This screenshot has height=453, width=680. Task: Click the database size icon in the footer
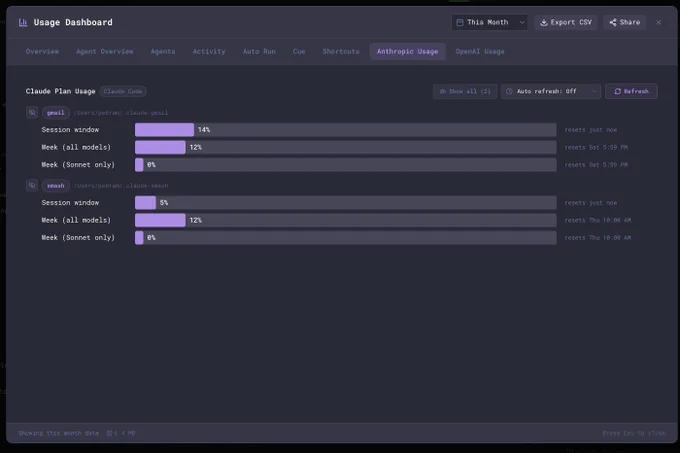point(109,433)
